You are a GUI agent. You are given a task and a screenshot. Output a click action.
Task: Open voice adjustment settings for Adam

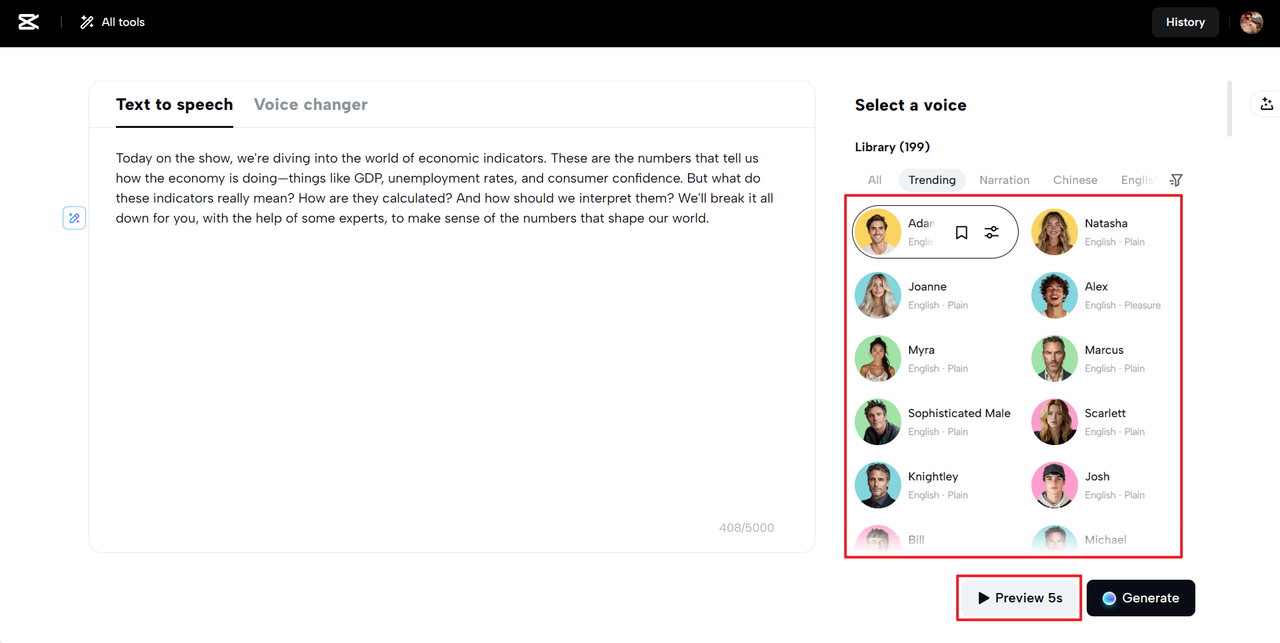(991, 232)
